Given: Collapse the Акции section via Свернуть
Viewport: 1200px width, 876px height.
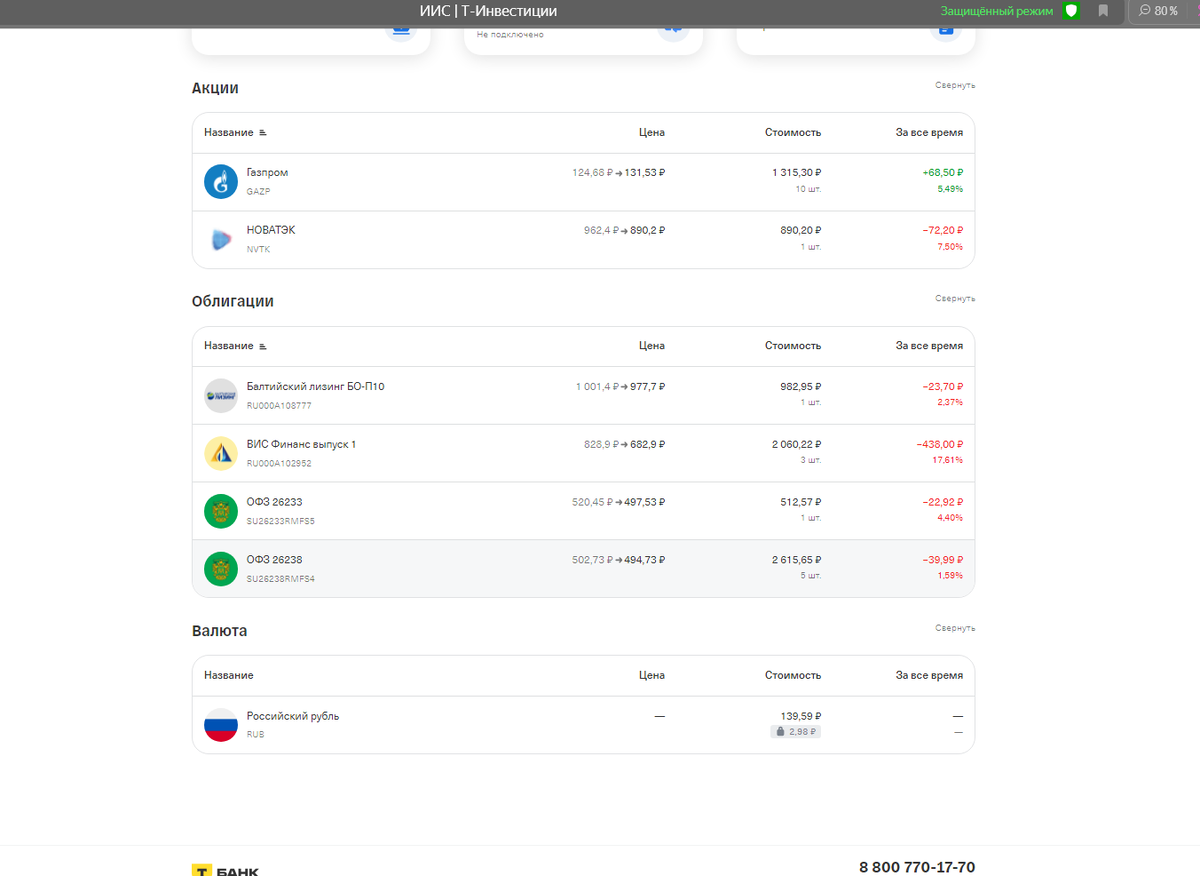Looking at the screenshot, I should (x=955, y=85).
